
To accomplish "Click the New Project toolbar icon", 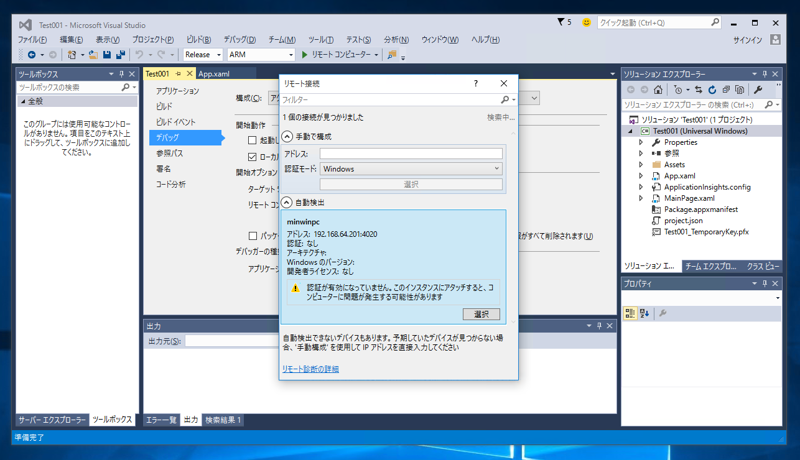I will click(71, 55).
